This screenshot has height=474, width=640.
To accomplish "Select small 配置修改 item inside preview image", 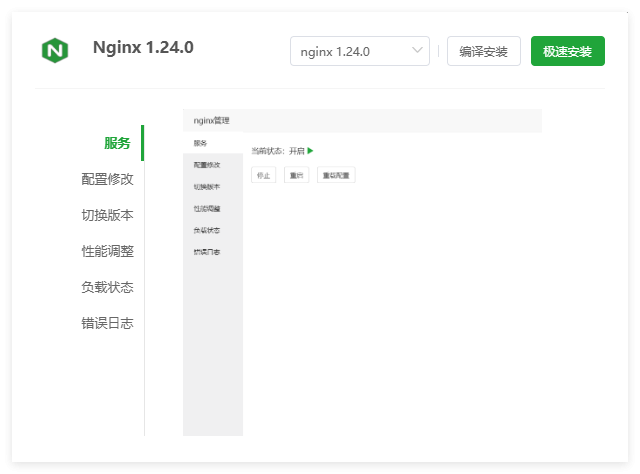I will tap(207, 165).
